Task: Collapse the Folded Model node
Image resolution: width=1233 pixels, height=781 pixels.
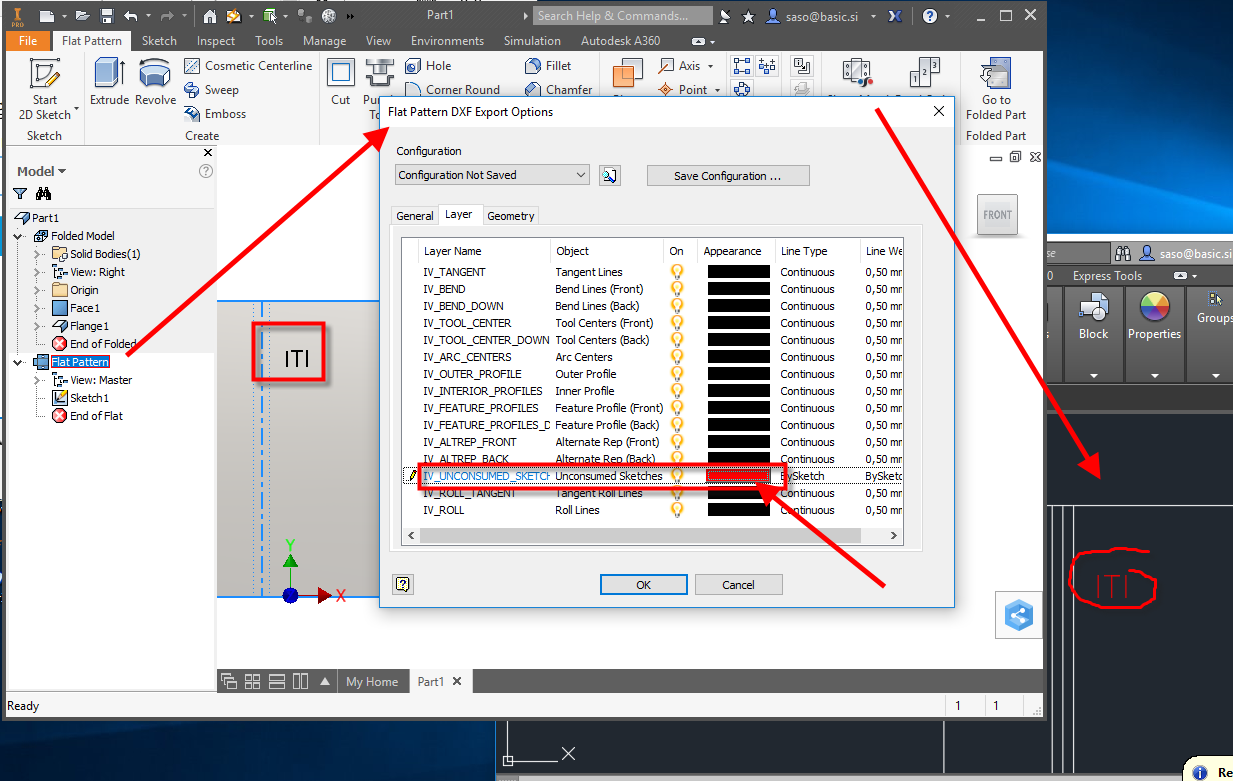Action: pyautogui.click(x=19, y=236)
